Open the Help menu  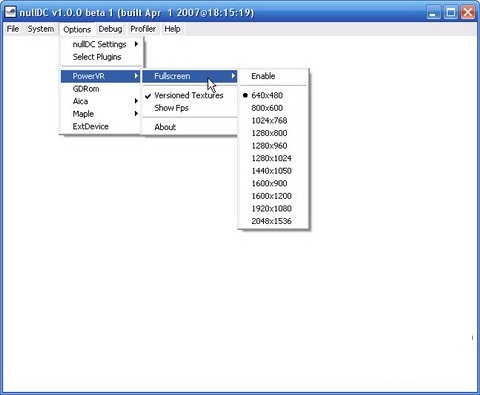tap(172, 29)
